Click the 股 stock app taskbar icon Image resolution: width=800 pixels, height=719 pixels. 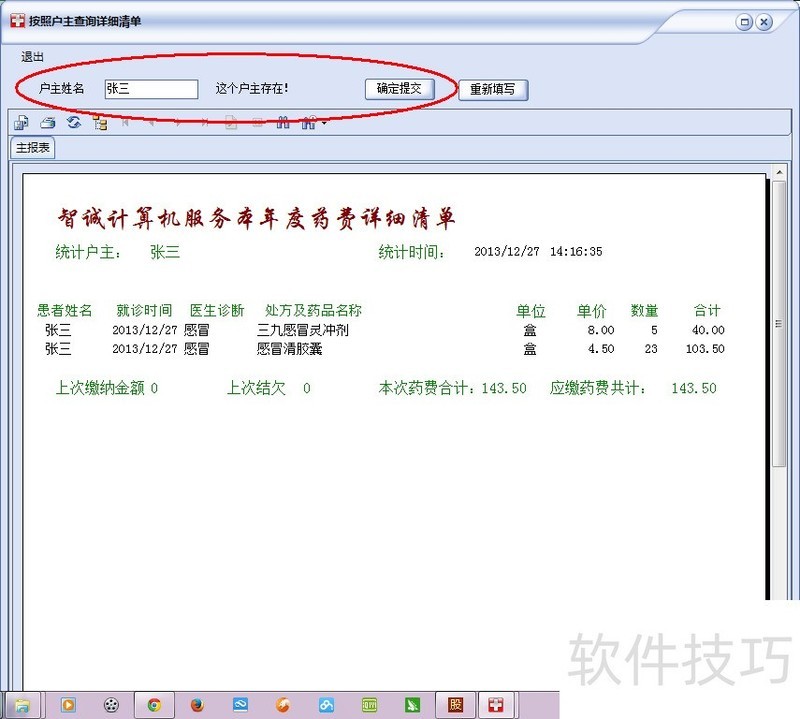(x=456, y=704)
